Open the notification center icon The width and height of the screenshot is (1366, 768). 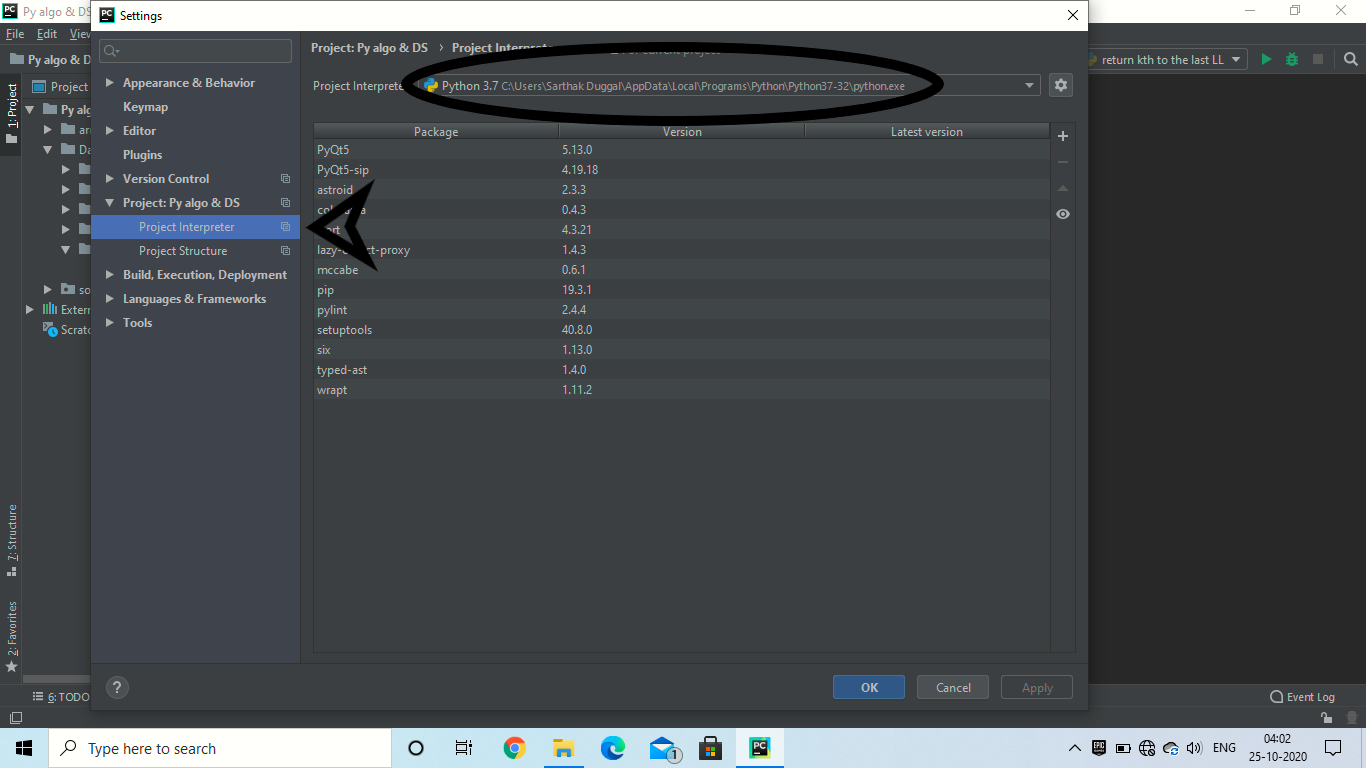point(1333,748)
